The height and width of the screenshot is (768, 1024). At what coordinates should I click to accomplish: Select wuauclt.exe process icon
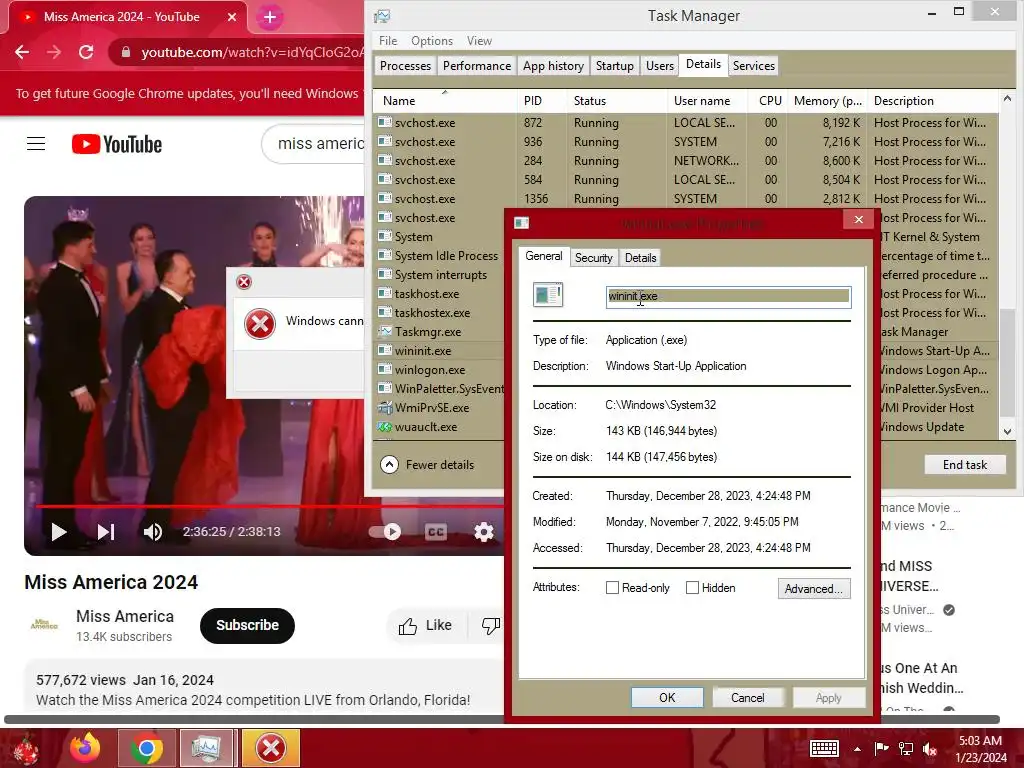tap(385, 426)
